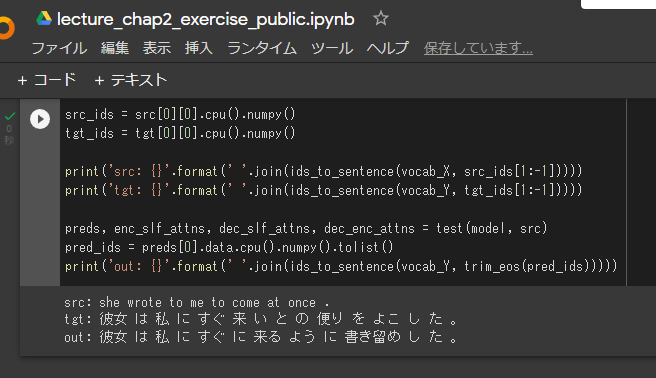Screen dimensions: 656x378
Task: Star the notebook with the star icon
Action: click(381, 18)
